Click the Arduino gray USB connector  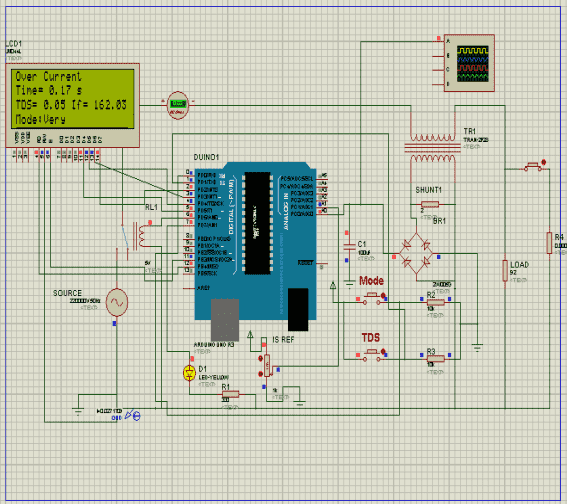(225, 320)
